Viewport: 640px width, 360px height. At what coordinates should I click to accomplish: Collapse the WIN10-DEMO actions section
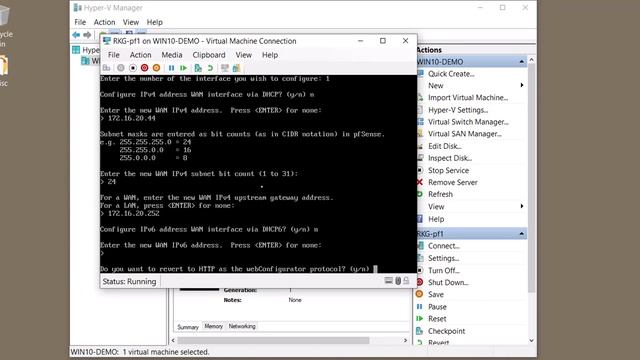click(x=522, y=62)
